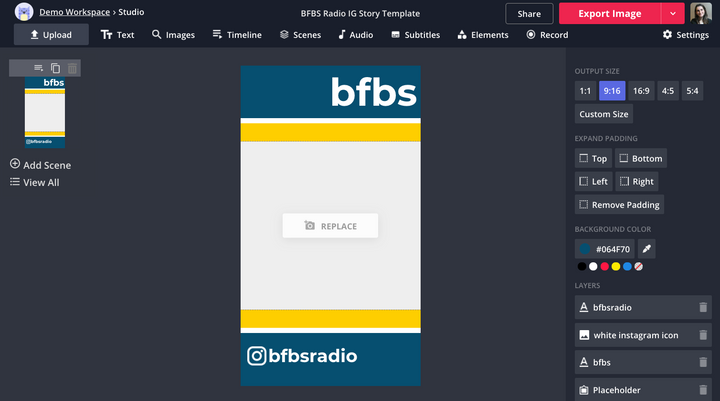Click the Upload button
This screenshot has height=401, width=720.
[51, 35]
